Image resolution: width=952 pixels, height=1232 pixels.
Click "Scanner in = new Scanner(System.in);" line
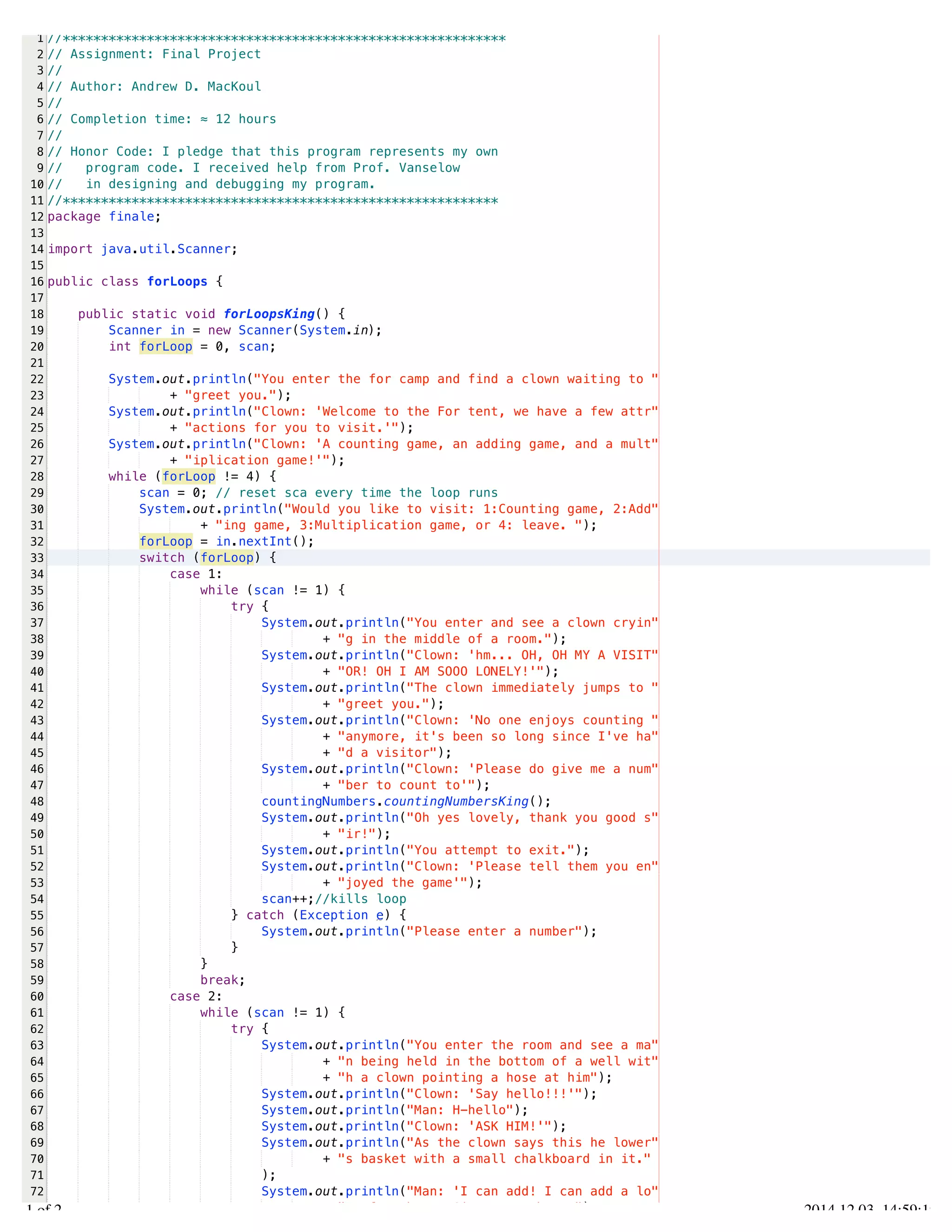coord(245,330)
